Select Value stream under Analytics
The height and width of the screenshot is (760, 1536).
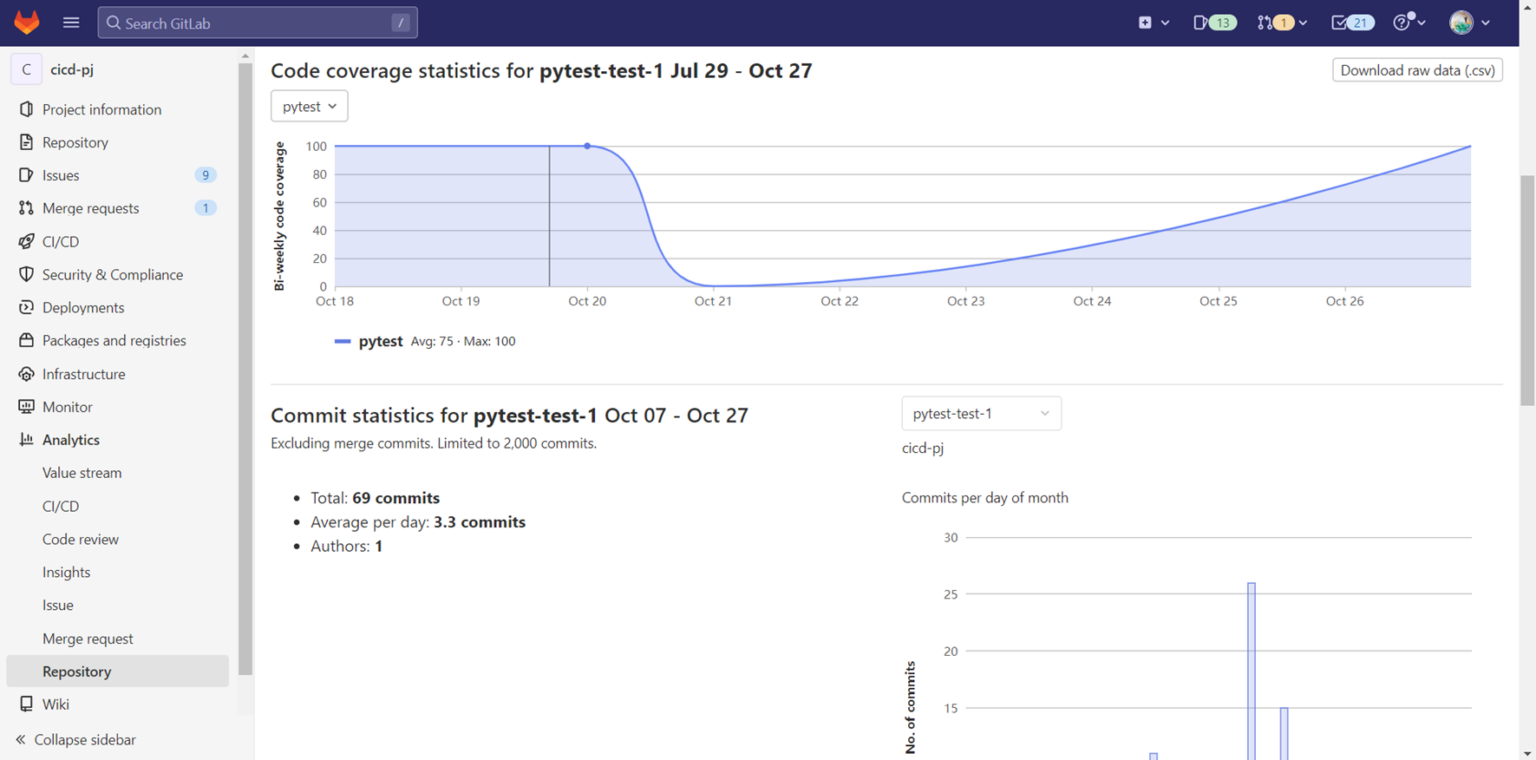[x=81, y=472]
